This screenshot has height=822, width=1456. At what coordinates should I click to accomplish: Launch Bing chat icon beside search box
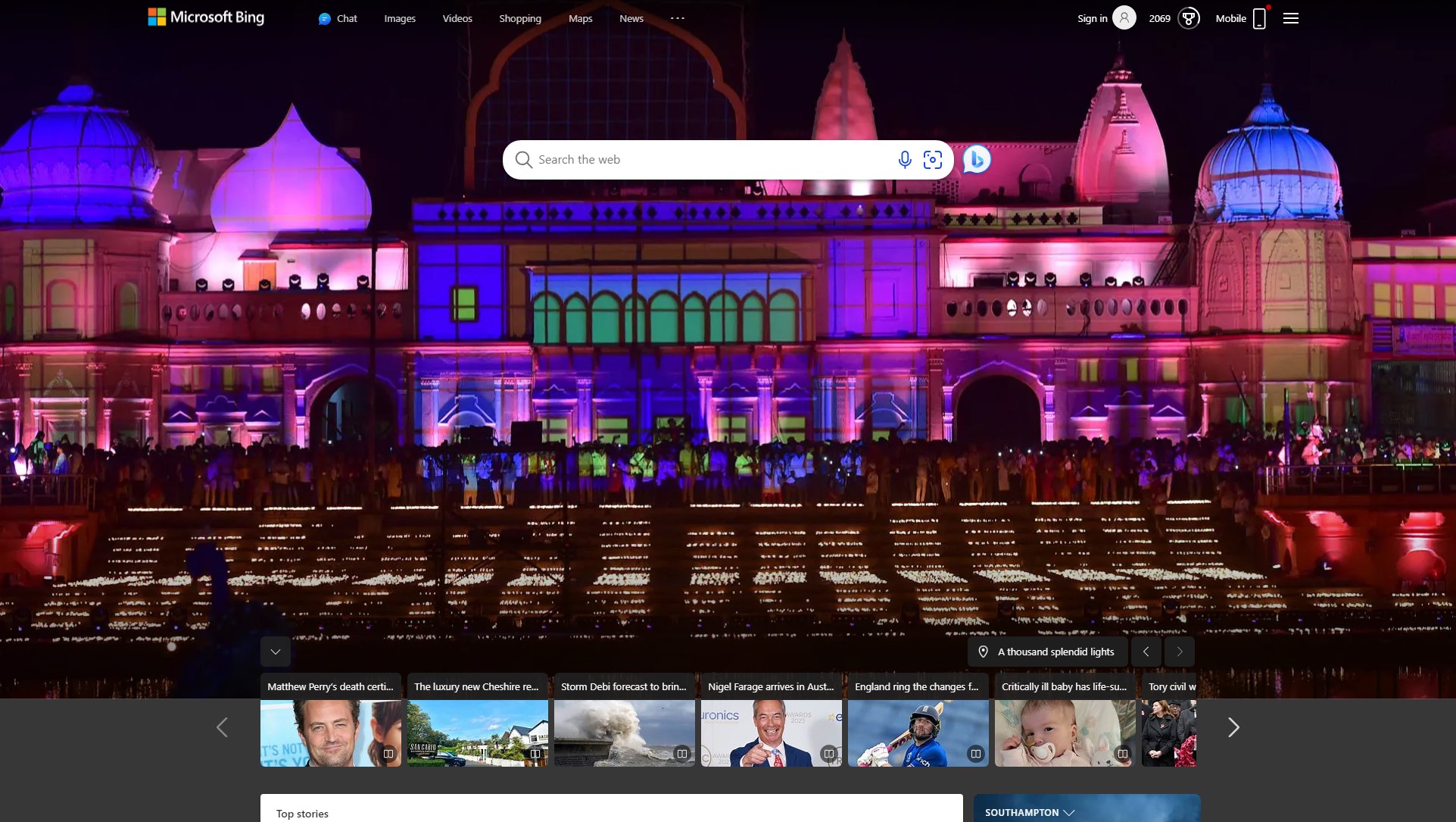click(977, 160)
